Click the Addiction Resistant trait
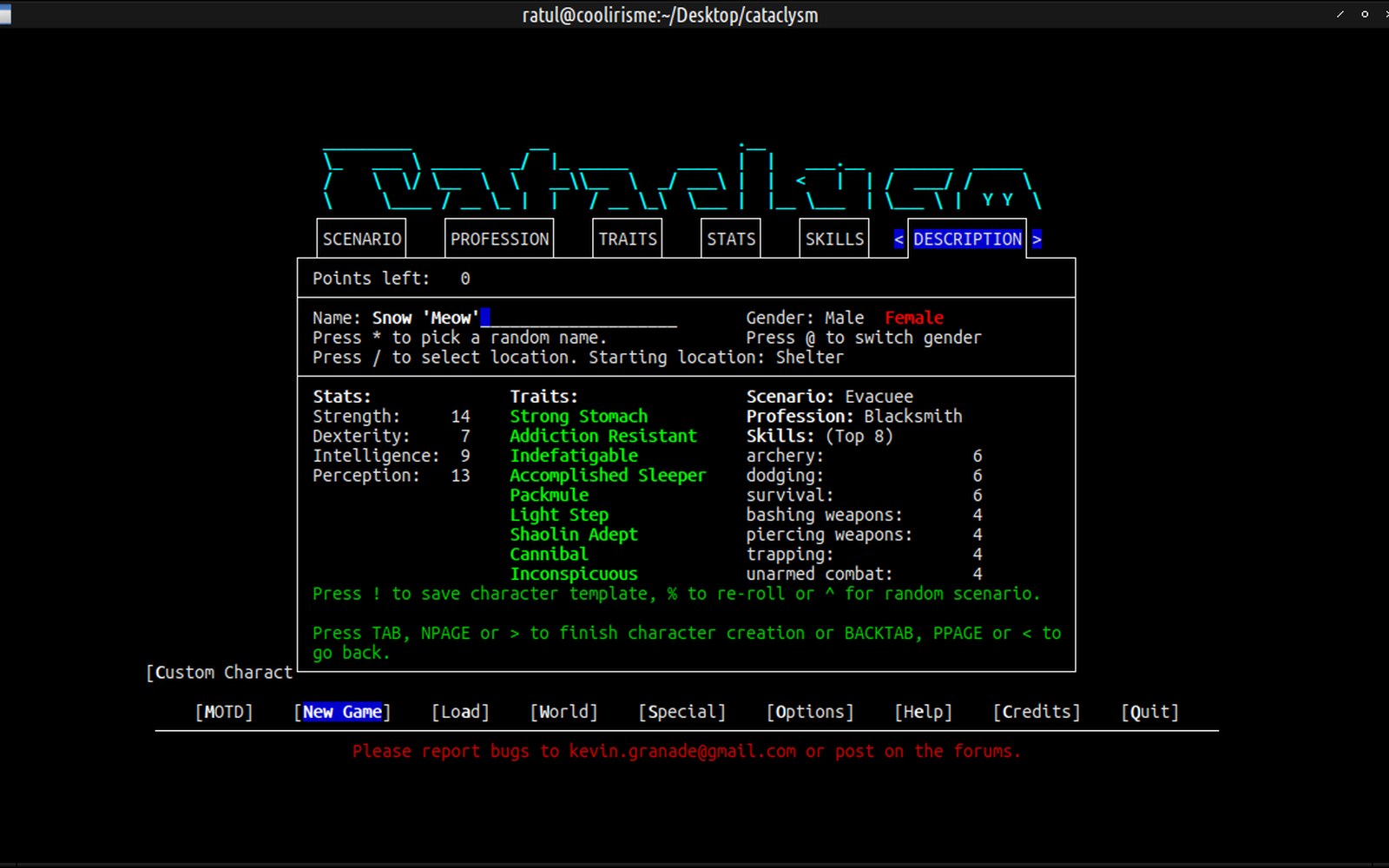The width and height of the screenshot is (1389, 868). [602, 436]
